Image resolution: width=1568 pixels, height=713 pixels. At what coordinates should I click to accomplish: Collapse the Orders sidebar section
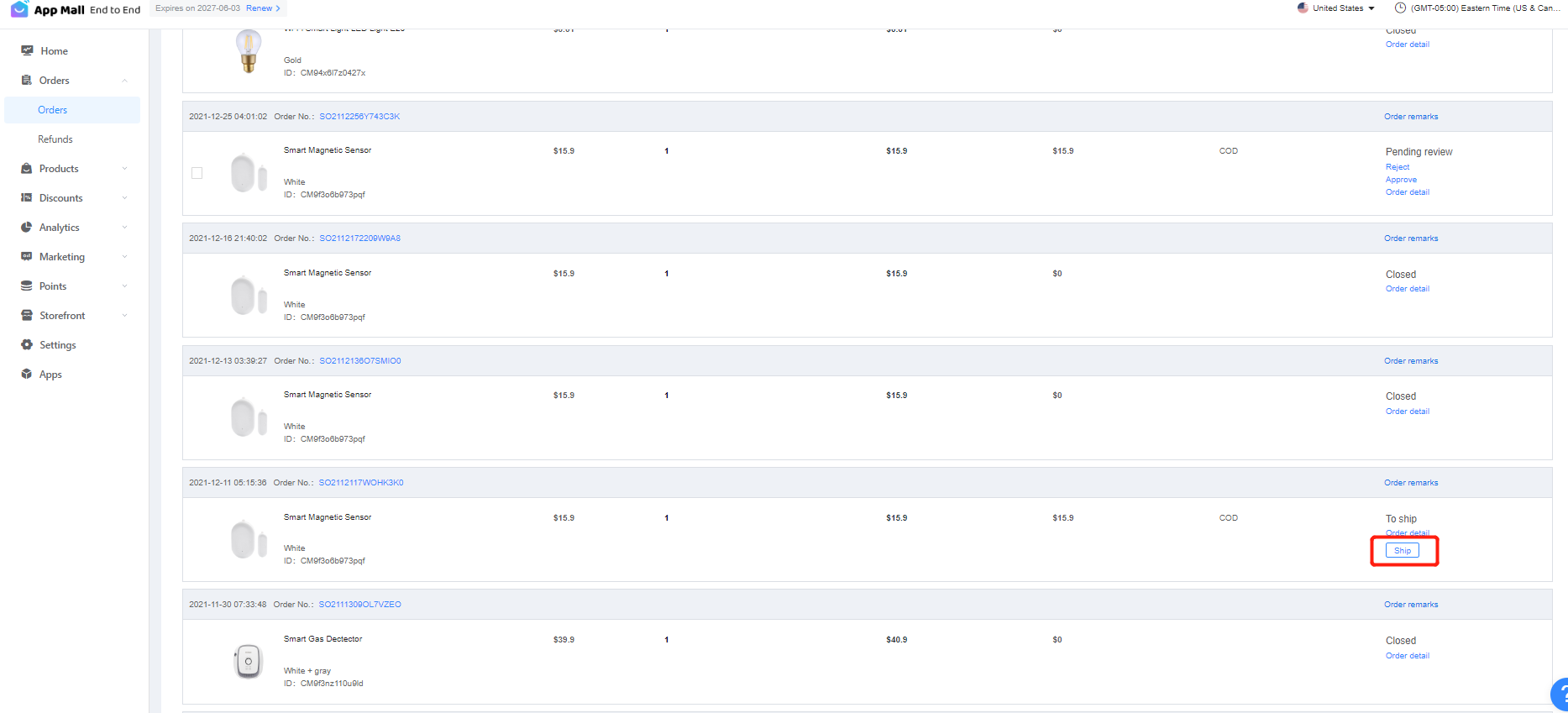[x=124, y=81]
